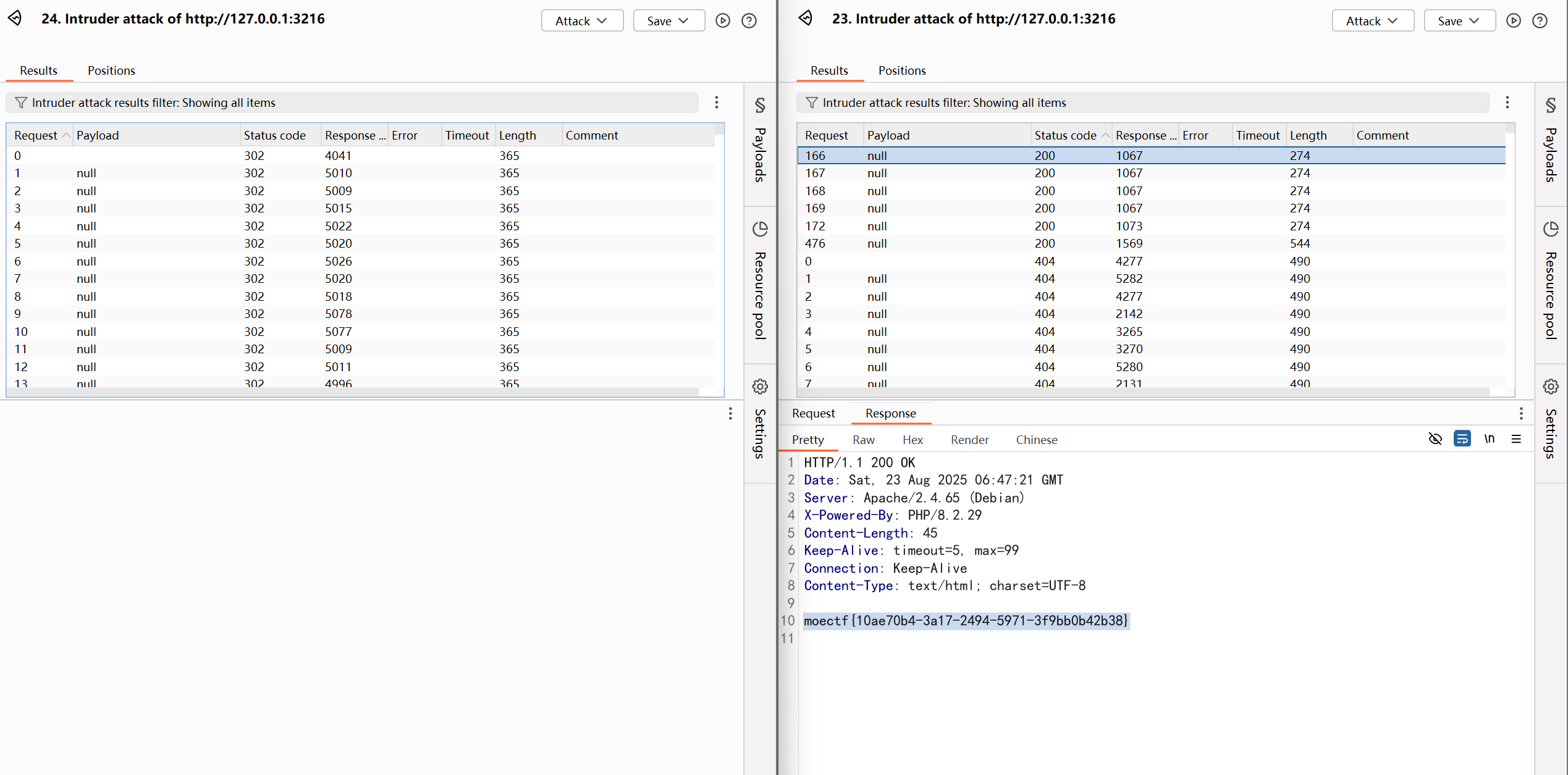Sort by Status code column in attack 23
This screenshot has width=1568, height=775.
[x=1065, y=135]
